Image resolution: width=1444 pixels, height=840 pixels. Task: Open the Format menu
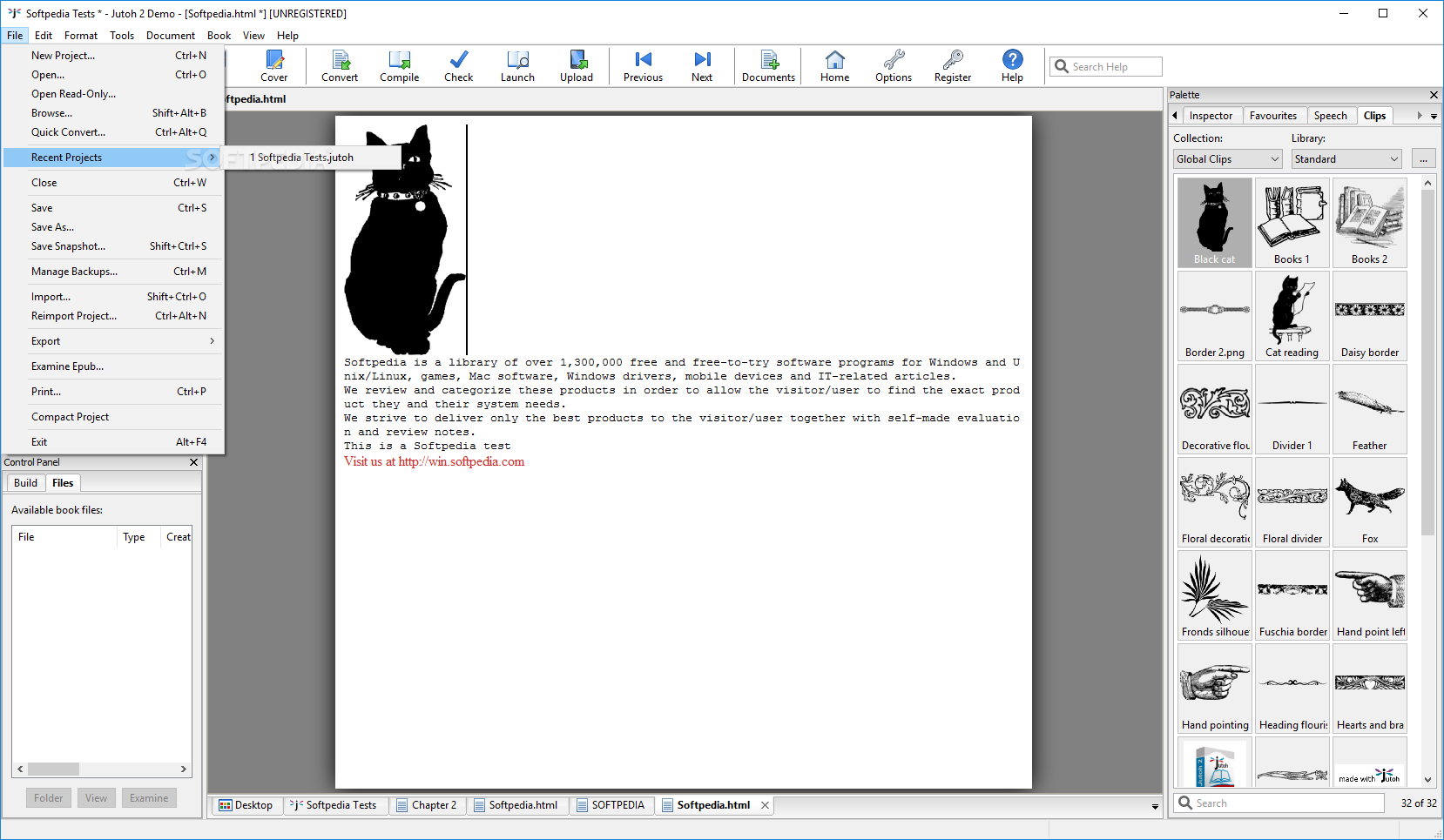click(x=81, y=36)
